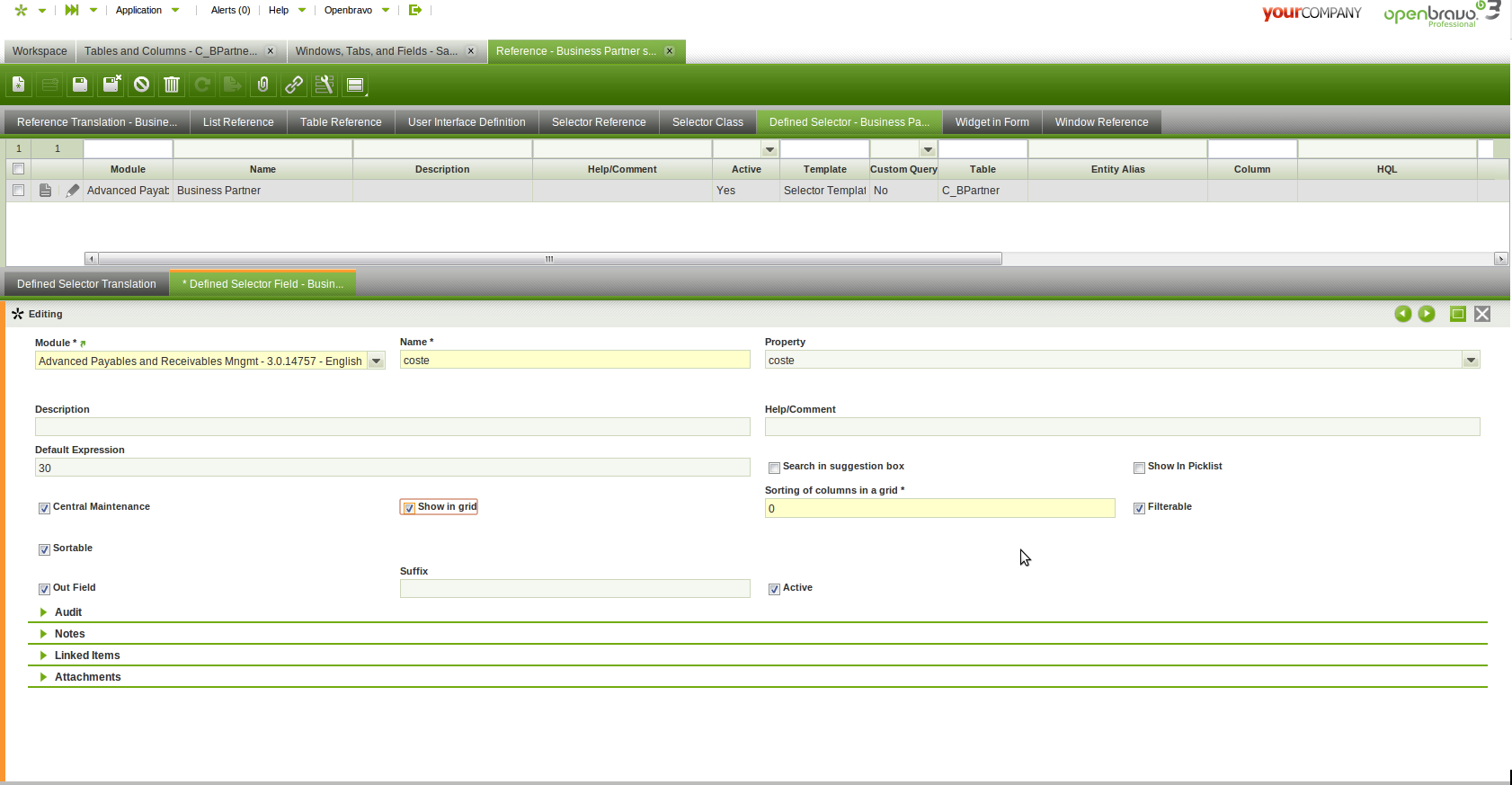The height and width of the screenshot is (785, 1512).
Task: Open the Property dropdown list
Action: coord(1471,361)
